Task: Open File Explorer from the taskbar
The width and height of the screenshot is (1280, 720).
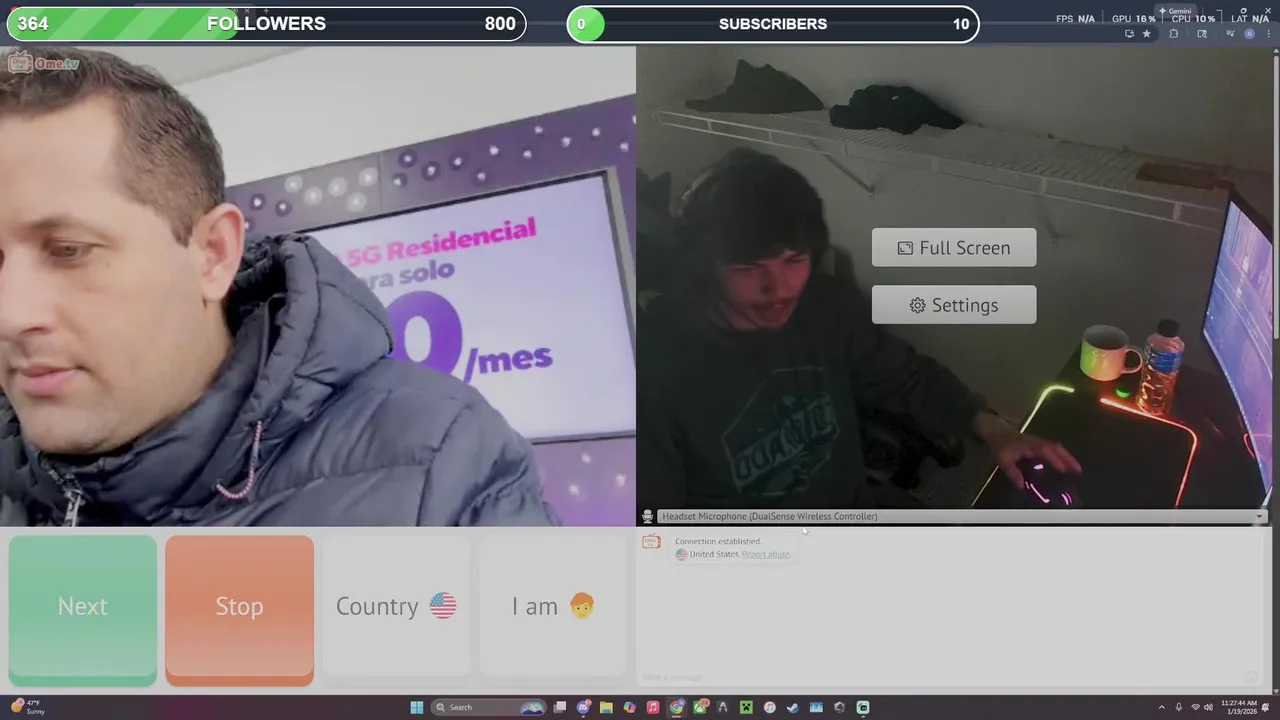Action: click(x=606, y=707)
